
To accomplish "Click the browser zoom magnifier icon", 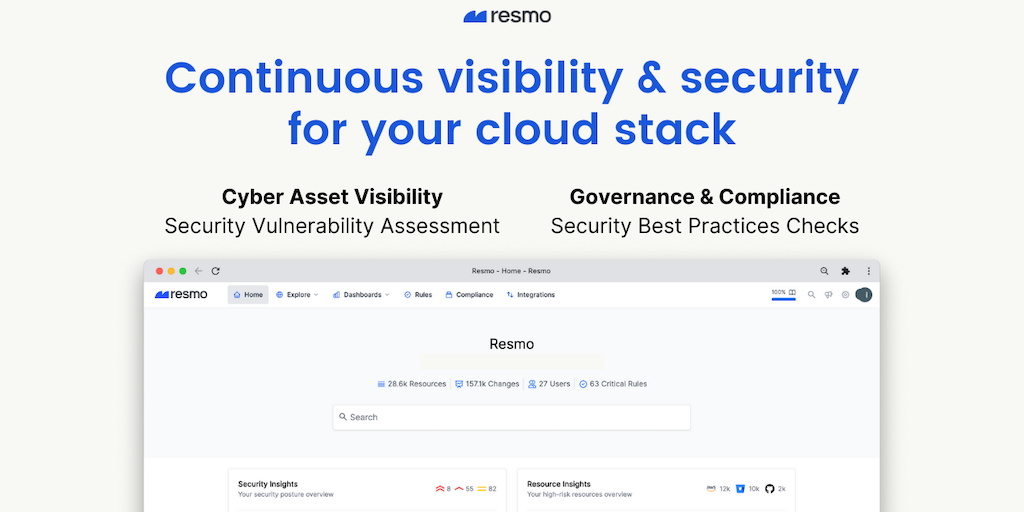I will click(x=824, y=271).
